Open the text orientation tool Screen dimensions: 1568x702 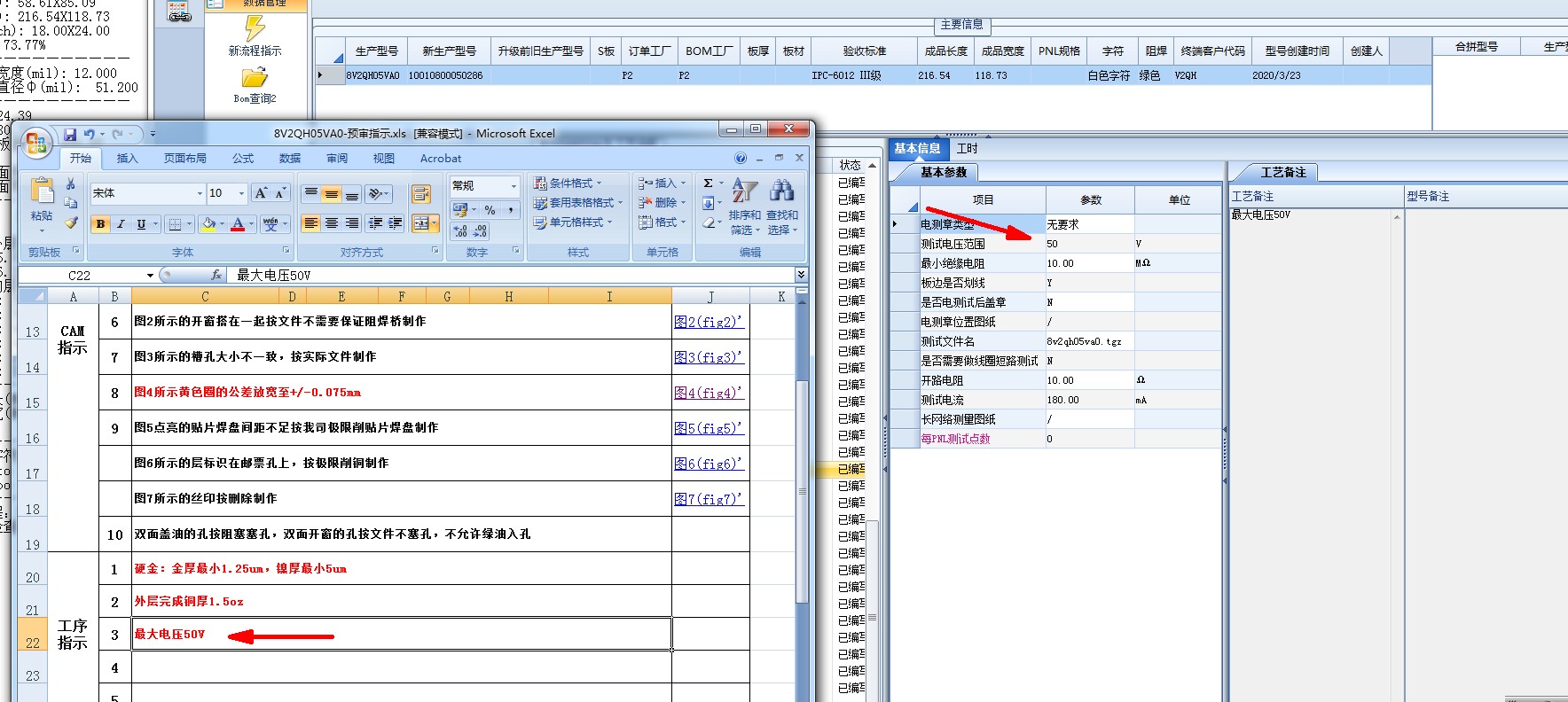click(380, 193)
